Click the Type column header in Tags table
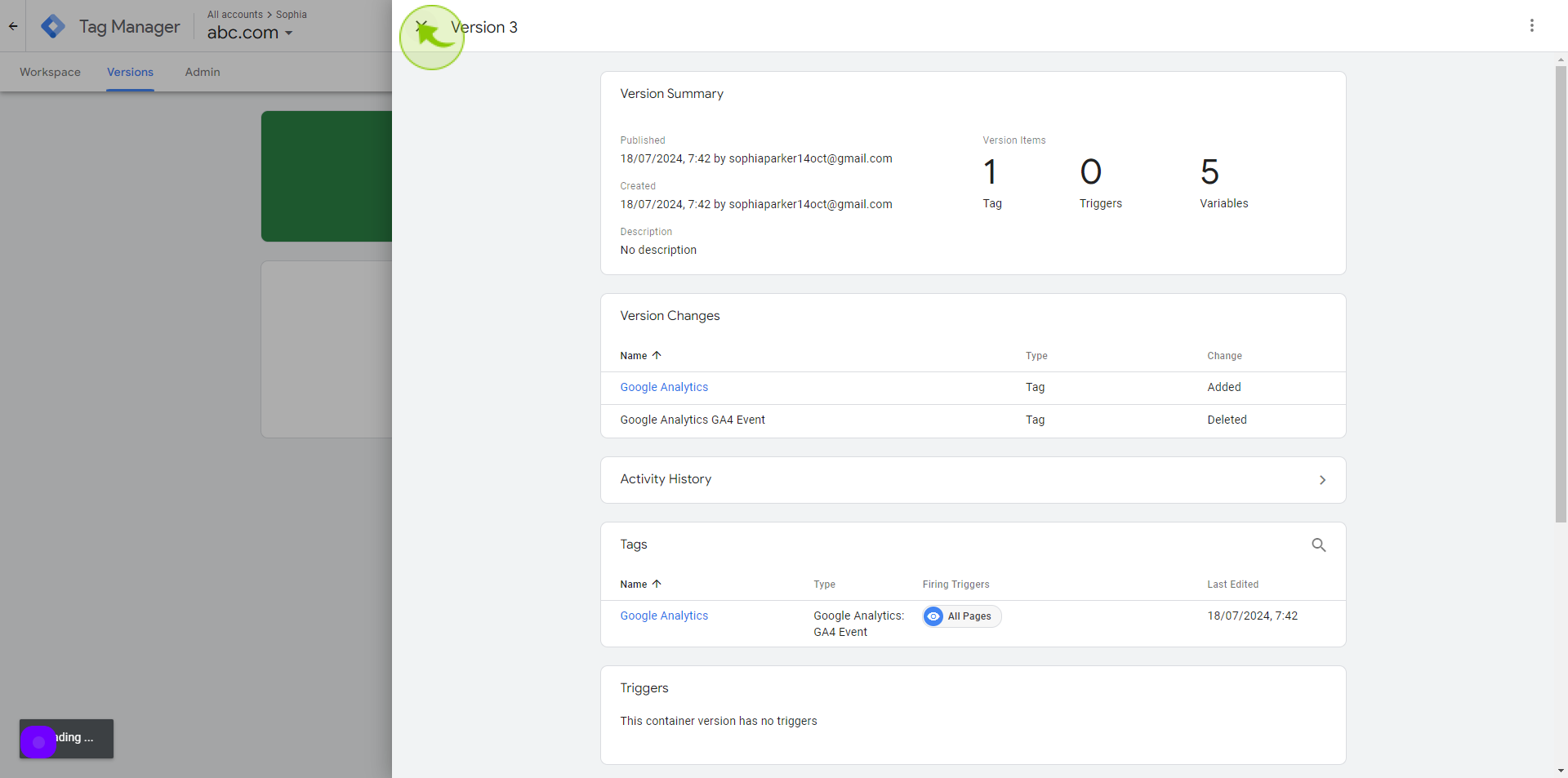Screen dimensions: 1568x778 point(824,585)
